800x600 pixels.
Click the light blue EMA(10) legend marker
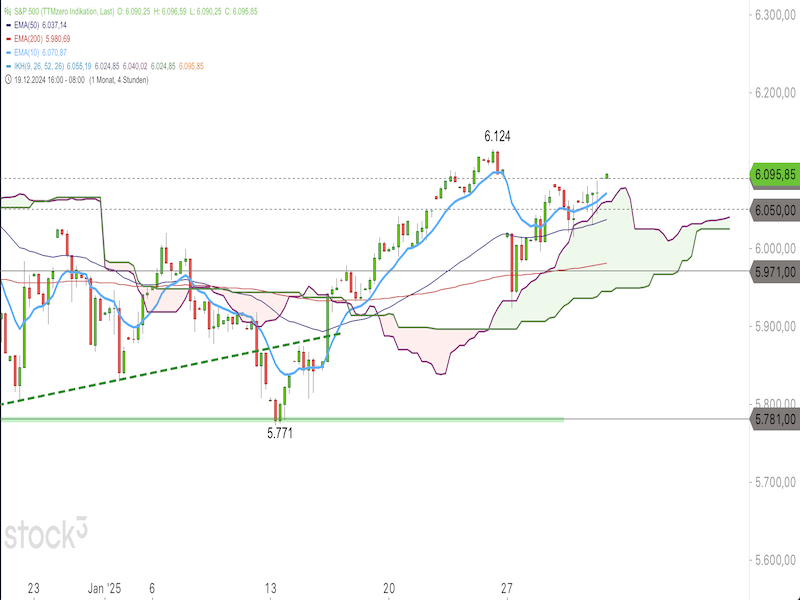[x=8, y=53]
